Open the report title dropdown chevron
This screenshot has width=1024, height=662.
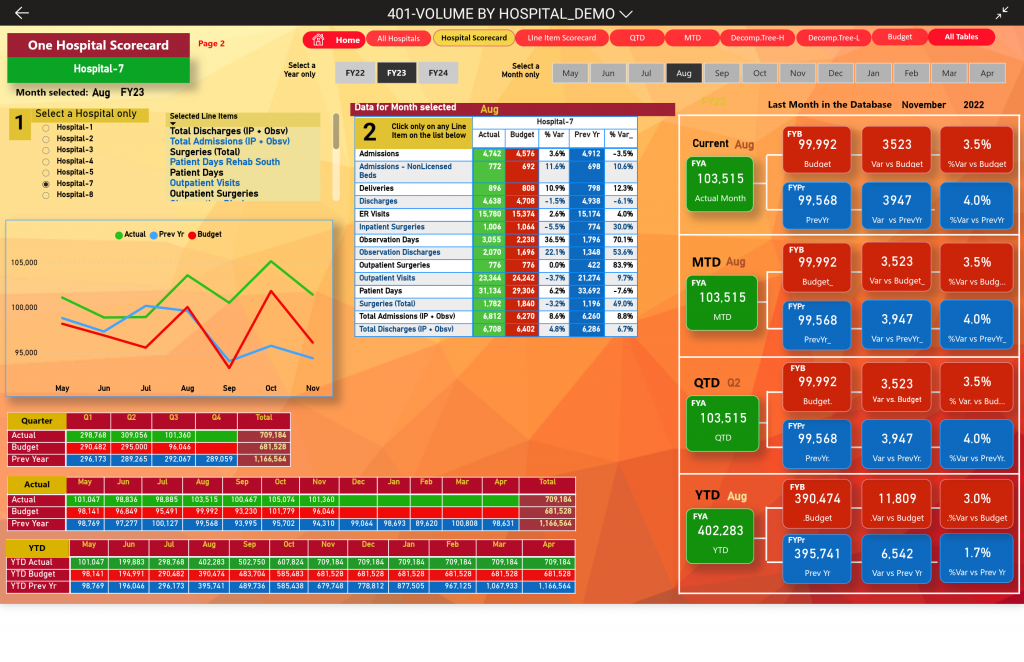click(x=627, y=14)
